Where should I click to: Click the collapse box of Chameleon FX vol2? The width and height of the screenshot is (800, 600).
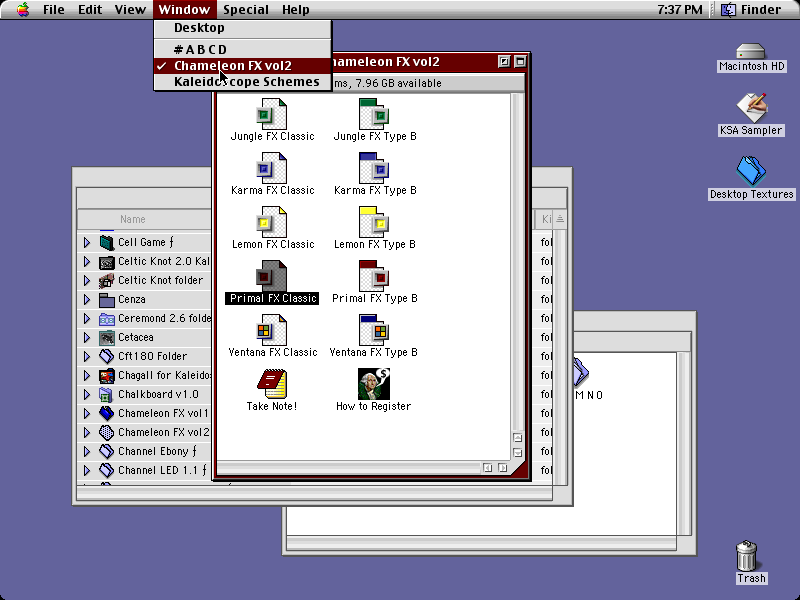pos(520,62)
